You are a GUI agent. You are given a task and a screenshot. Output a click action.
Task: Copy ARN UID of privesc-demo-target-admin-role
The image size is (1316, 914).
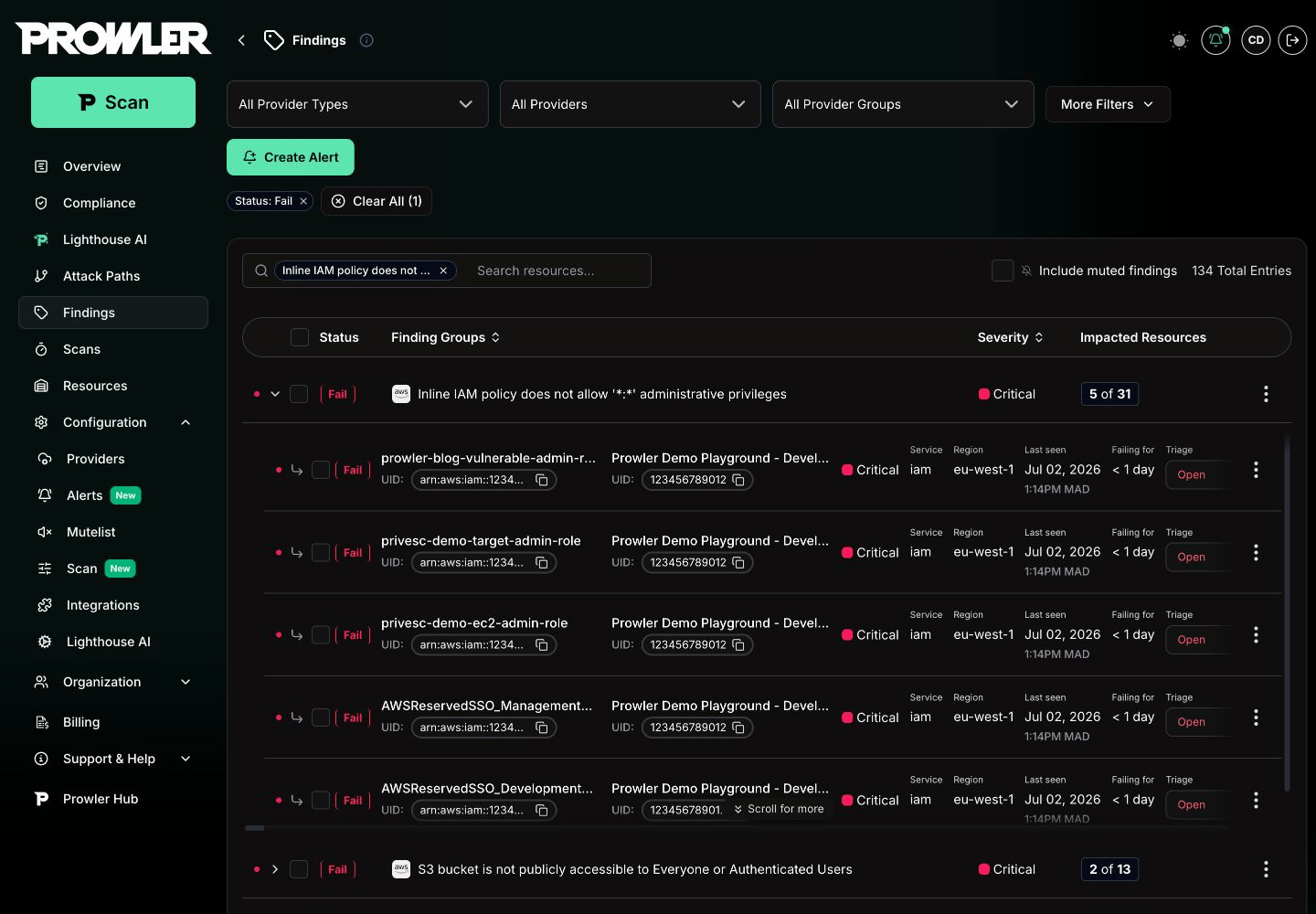point(542,562)
